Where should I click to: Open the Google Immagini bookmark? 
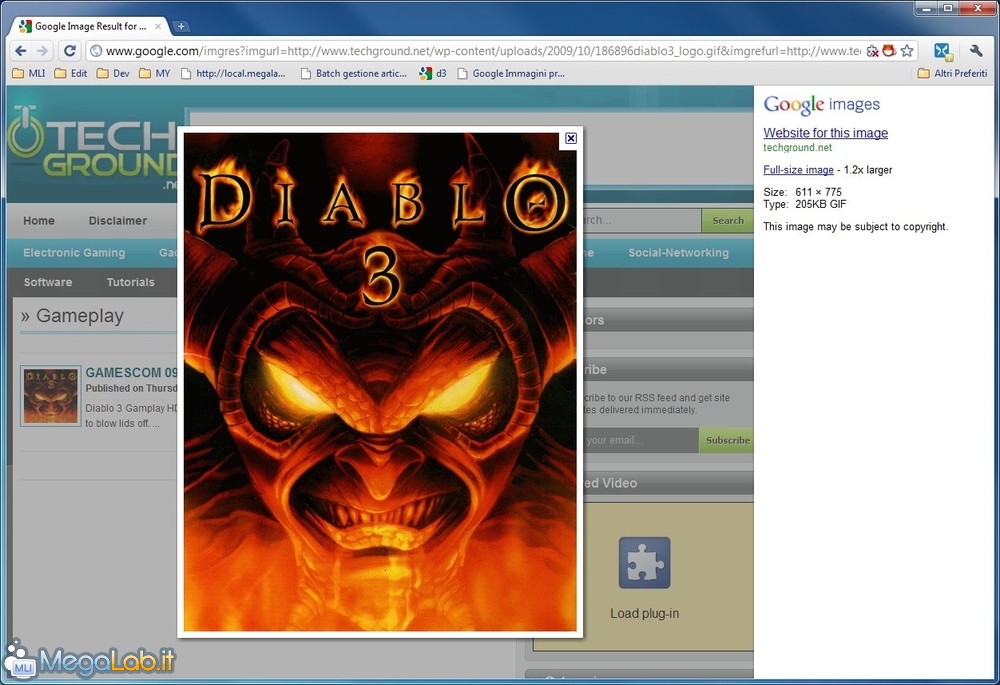pyautogui.click(x=510, y=73)
